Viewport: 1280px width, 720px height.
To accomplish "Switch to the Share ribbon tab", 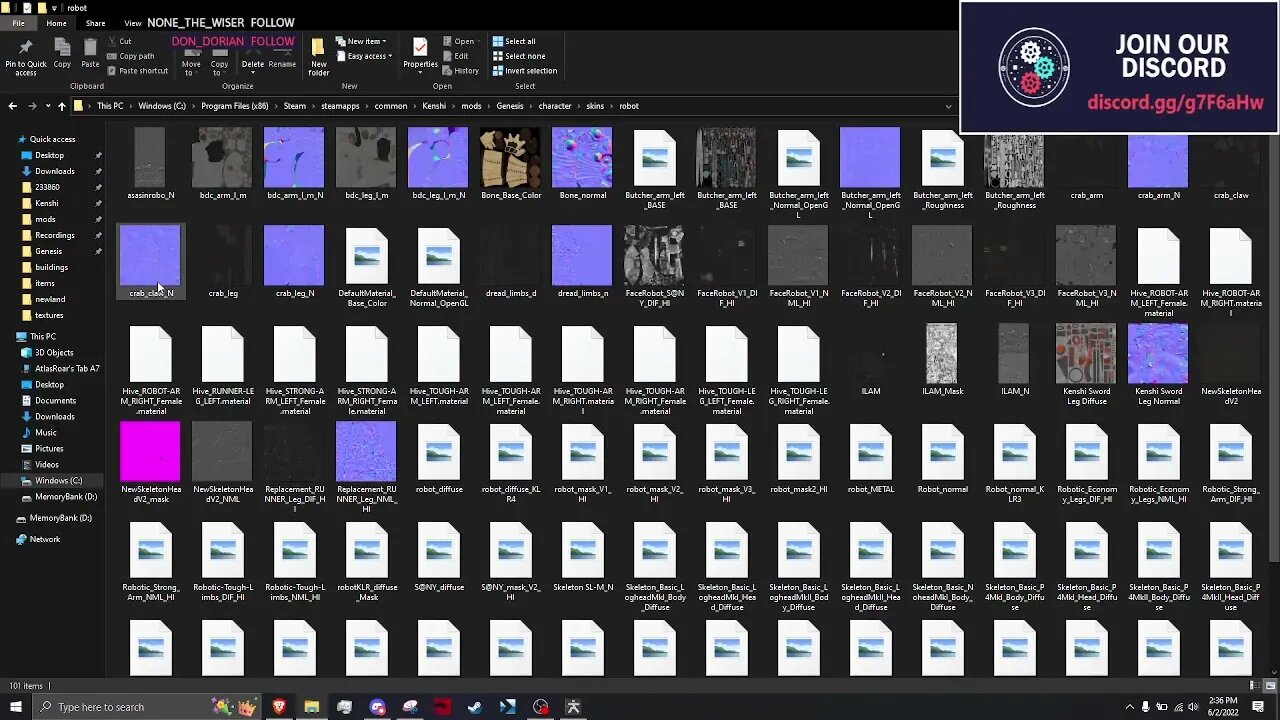I will (x=95, y=23).
